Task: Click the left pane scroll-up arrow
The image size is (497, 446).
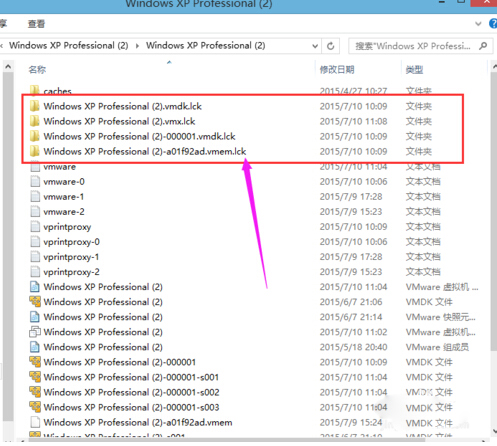Action: tap(8, 67)
